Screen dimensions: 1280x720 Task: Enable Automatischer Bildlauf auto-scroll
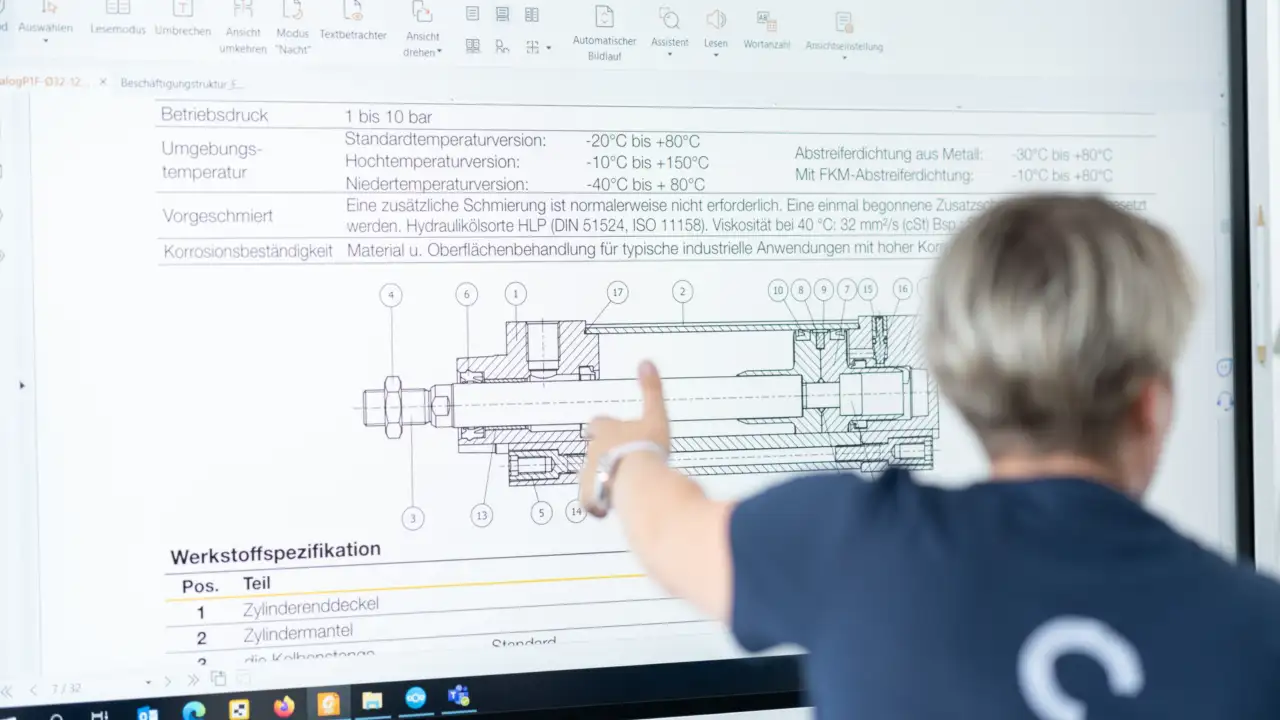pos(604,19)
